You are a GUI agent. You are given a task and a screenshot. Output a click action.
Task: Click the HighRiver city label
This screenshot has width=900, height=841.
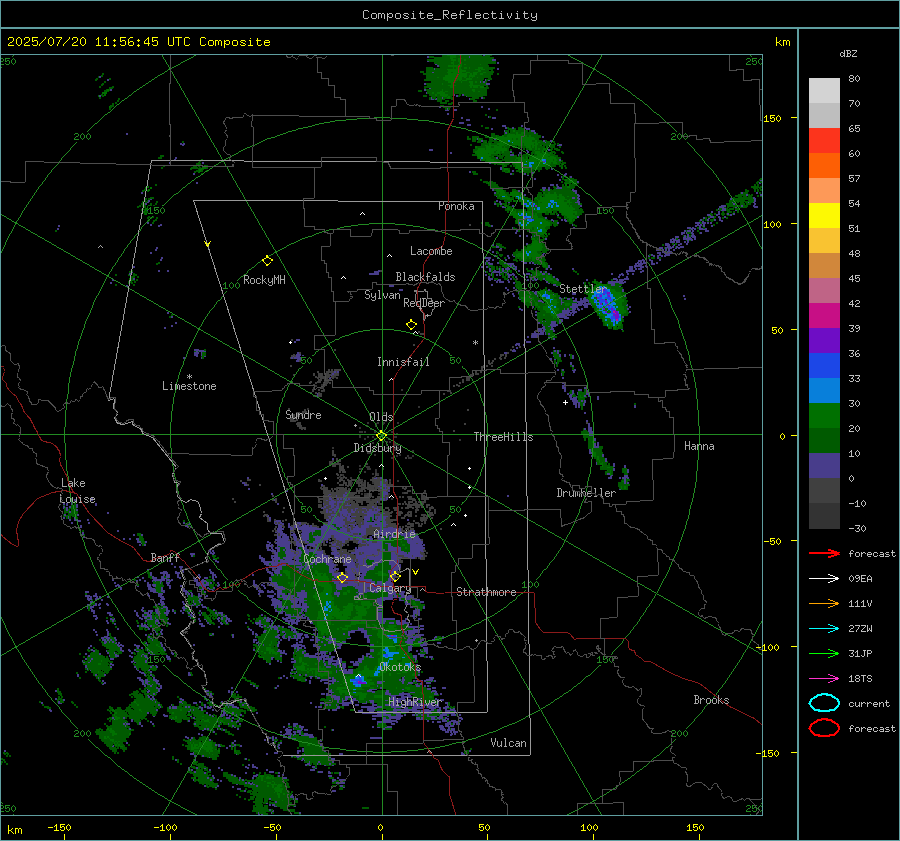coord(415,702)
